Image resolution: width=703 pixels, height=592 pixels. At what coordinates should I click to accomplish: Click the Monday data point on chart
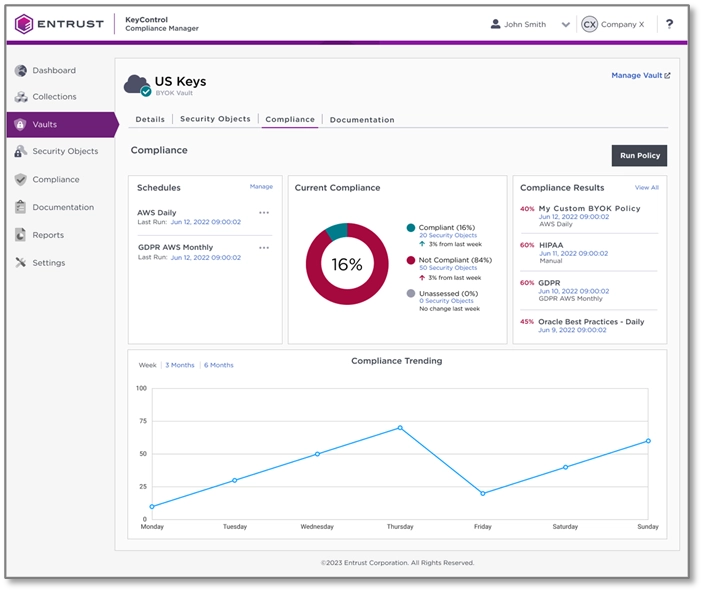152,506
